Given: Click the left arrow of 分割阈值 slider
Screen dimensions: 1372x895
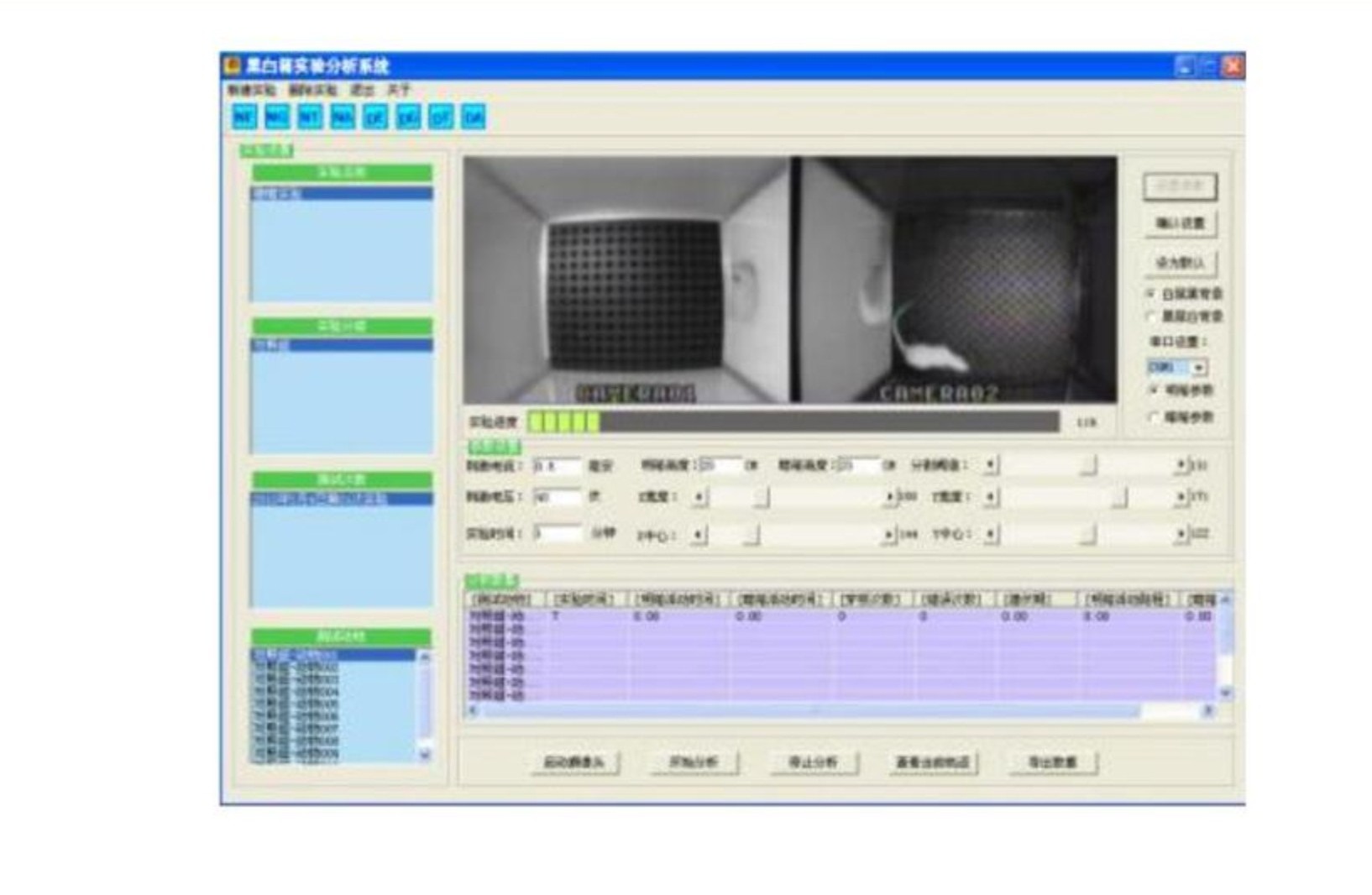Looking at the screenshot, I should click(991, 465).
